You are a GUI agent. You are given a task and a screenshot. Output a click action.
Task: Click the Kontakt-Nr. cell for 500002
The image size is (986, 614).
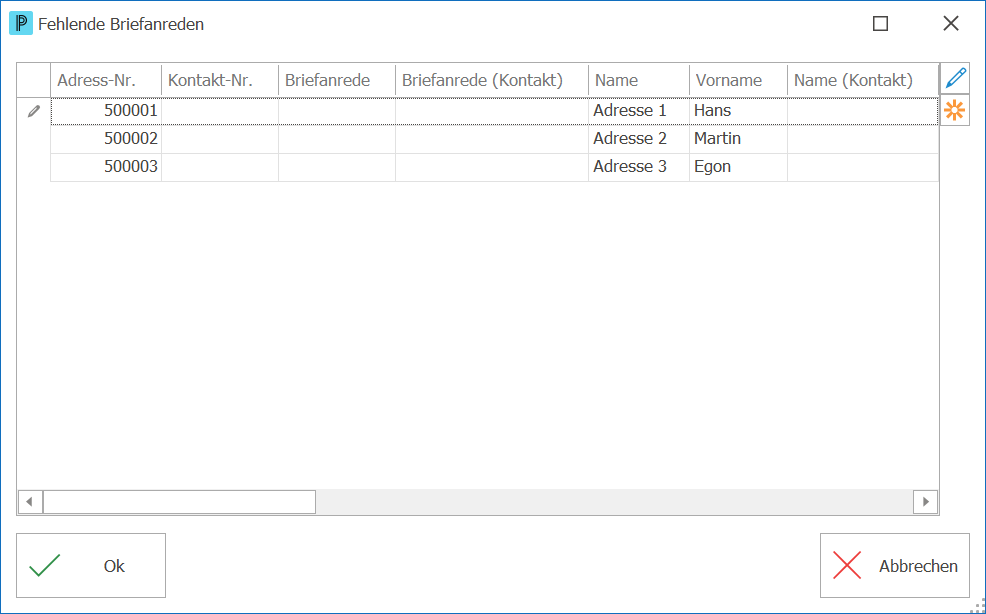coord(220,139)
